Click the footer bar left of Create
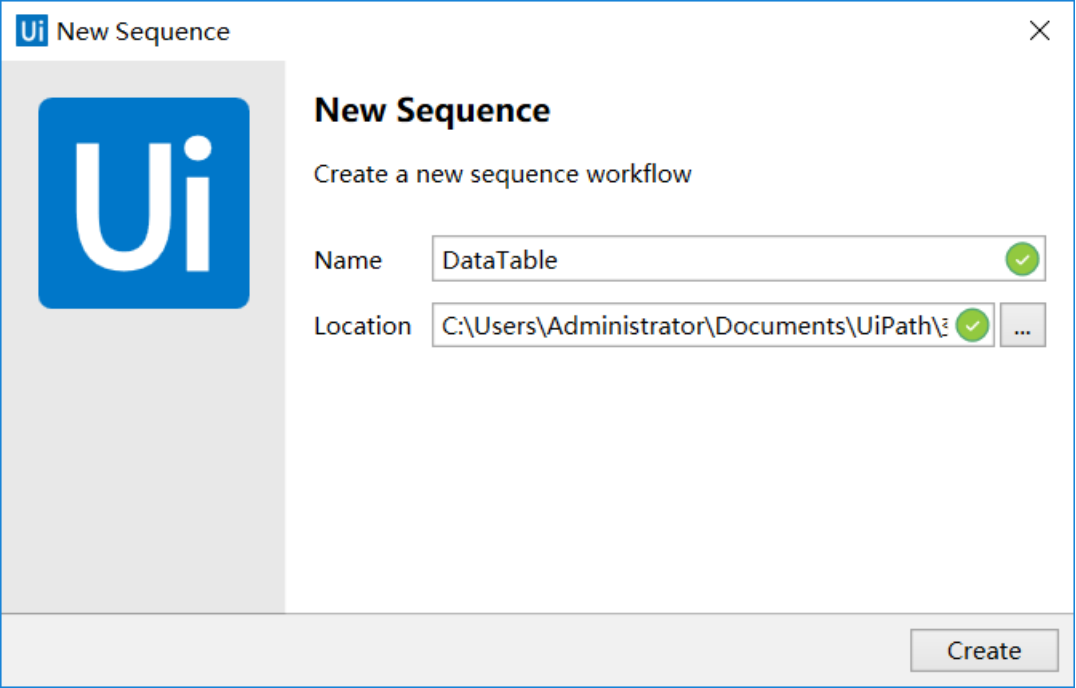Screen dimensions: 1076x688 point(450,650)
